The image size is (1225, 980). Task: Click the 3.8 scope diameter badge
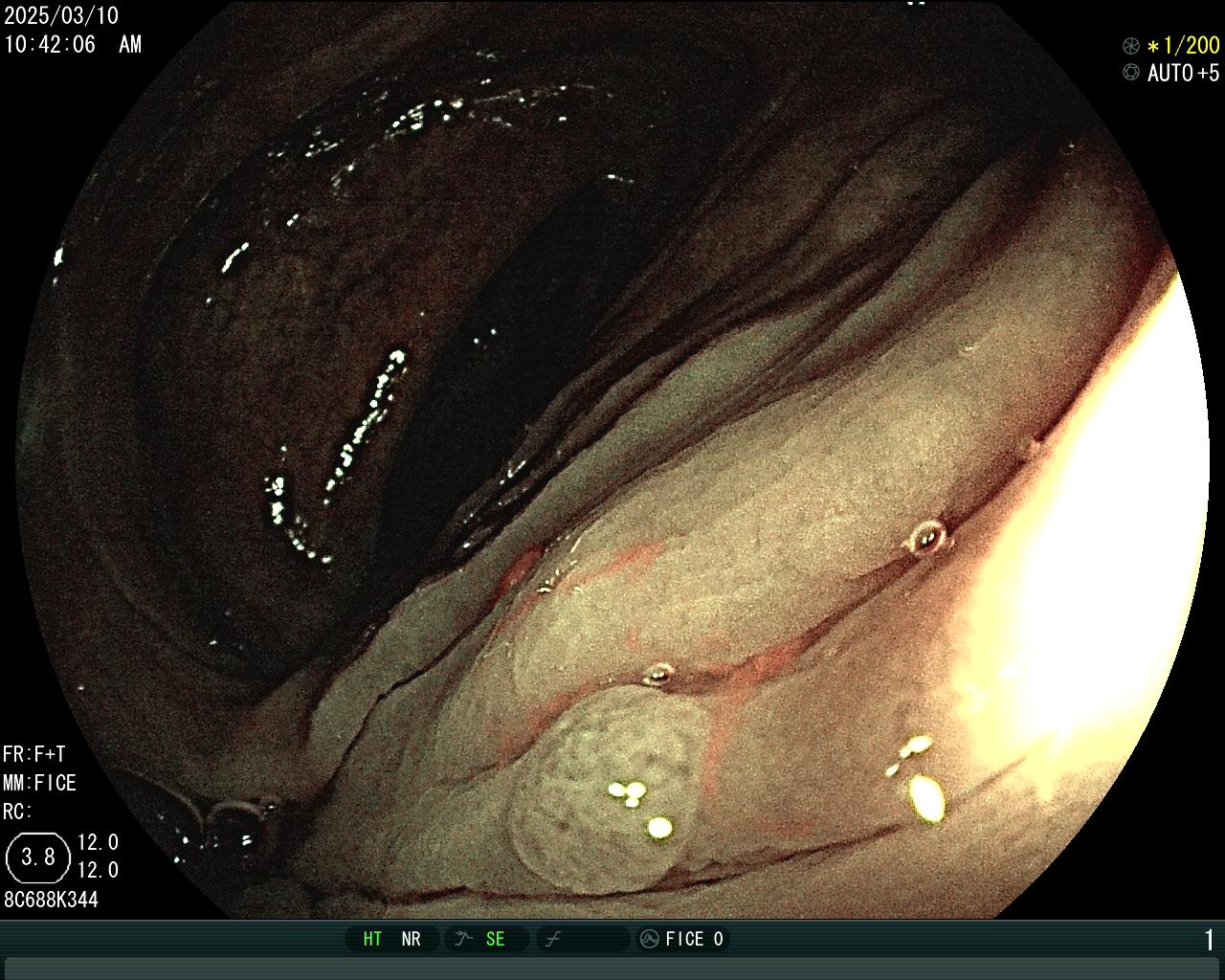point(38,857)
